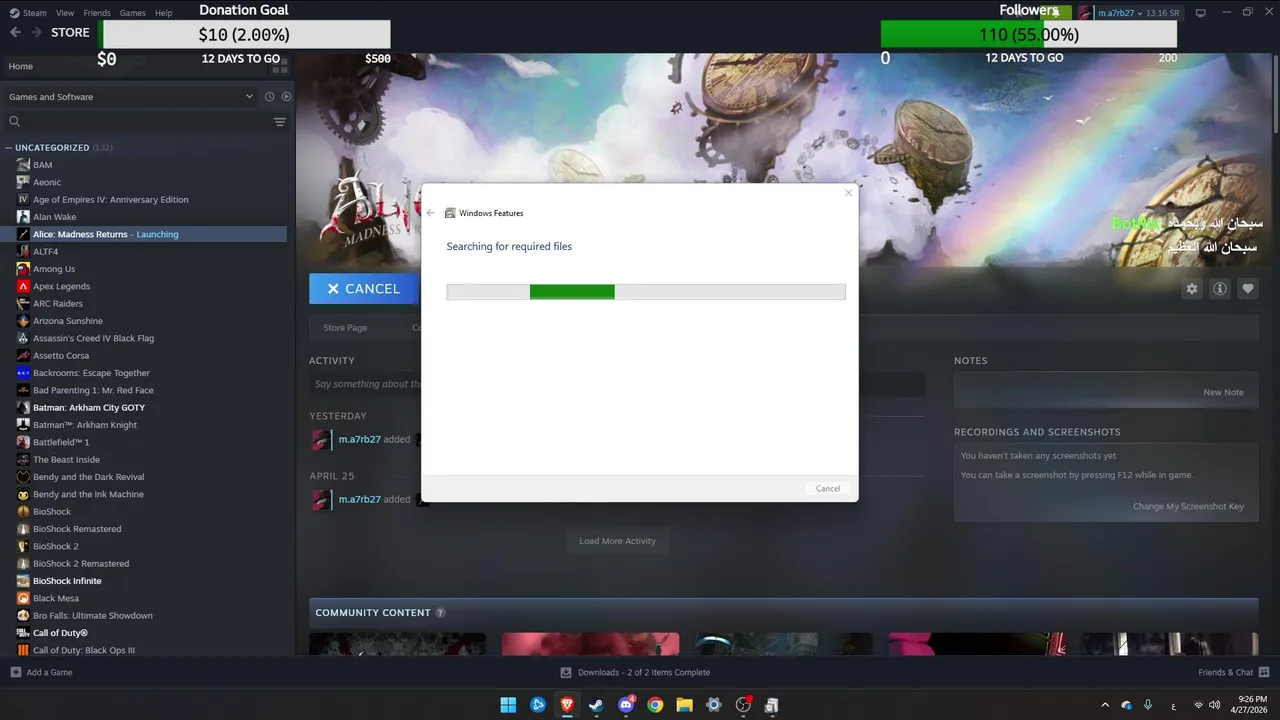Open the Games menu
Screen dimensions: 1280x720
132,13
